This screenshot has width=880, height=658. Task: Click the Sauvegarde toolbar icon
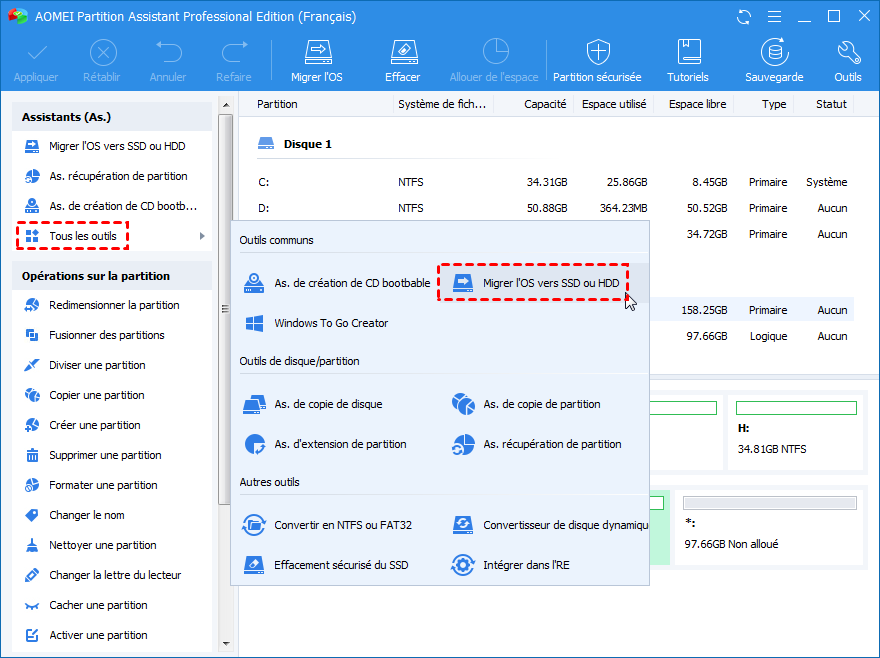point(773,52)
